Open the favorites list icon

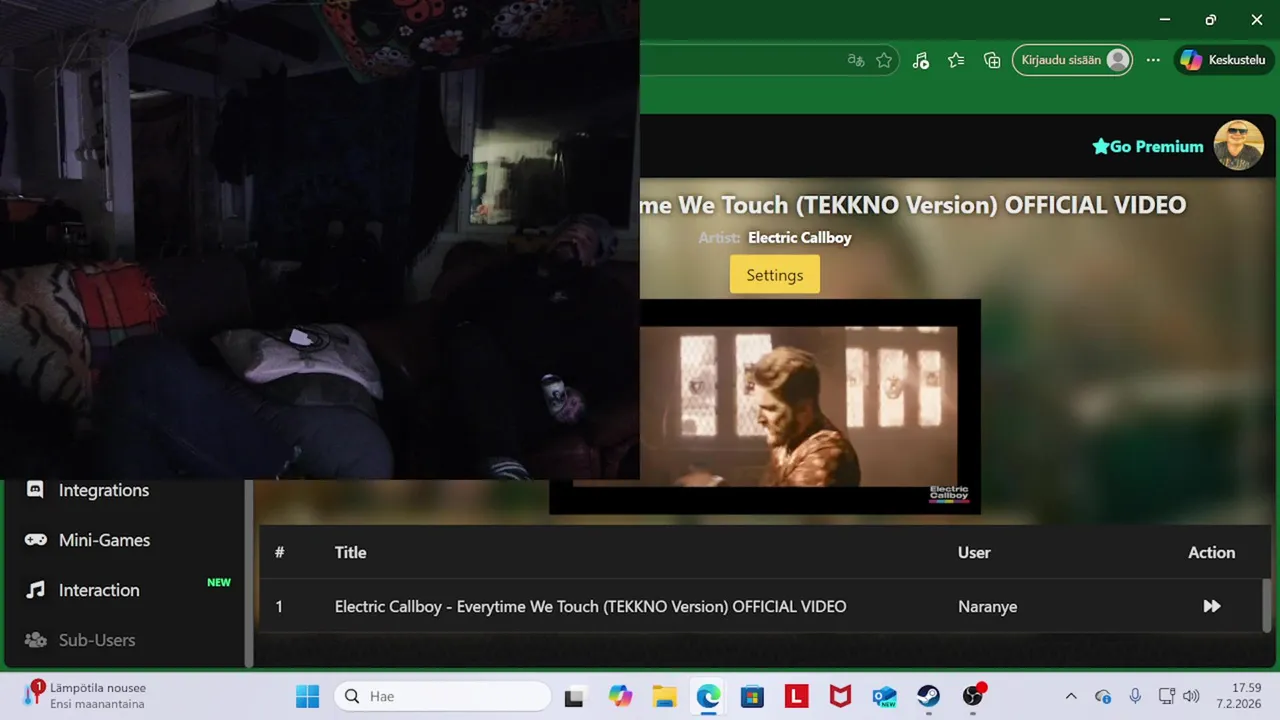[x=956, y=60]
